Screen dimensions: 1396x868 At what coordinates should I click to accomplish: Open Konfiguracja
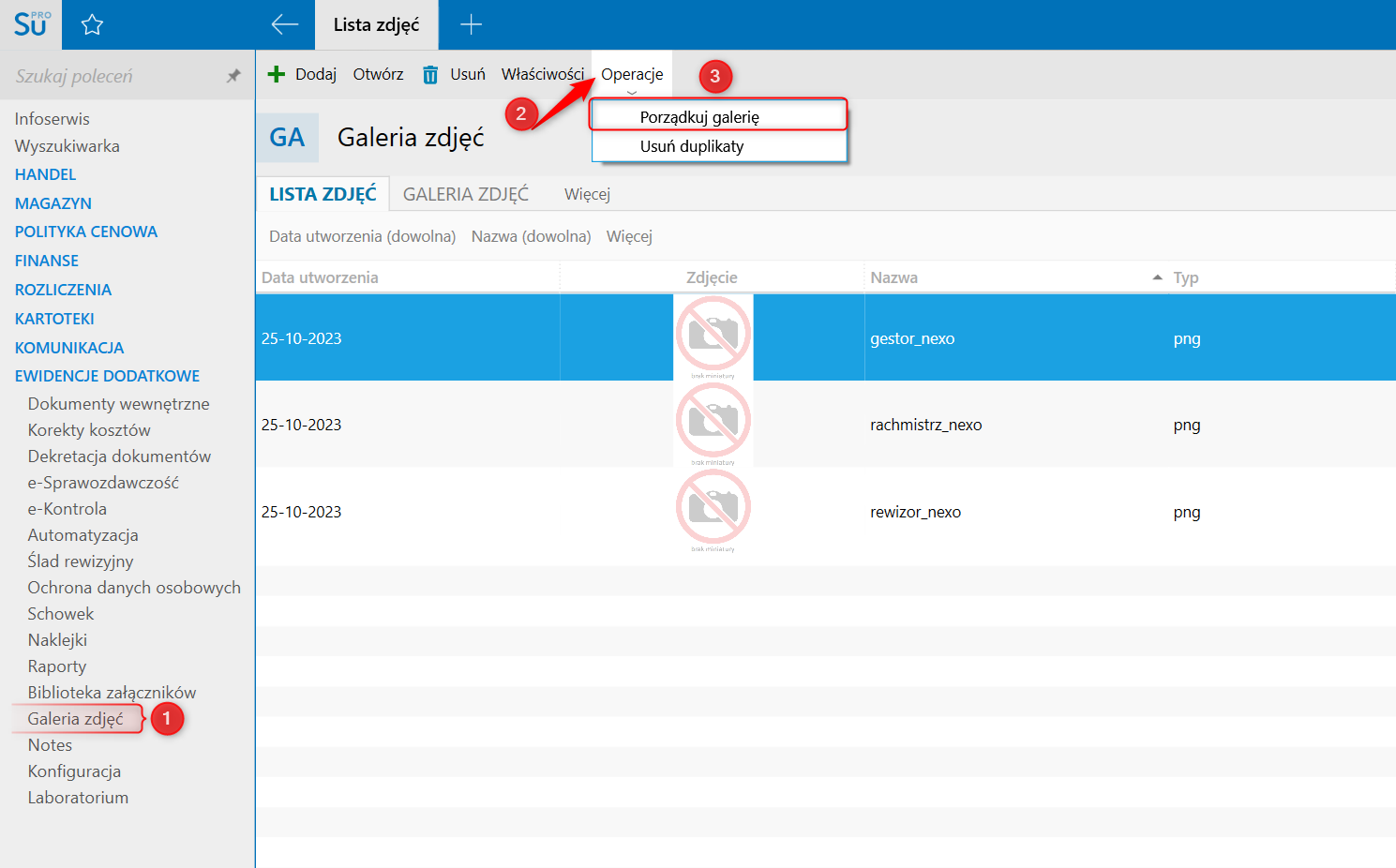coord(74,771)
